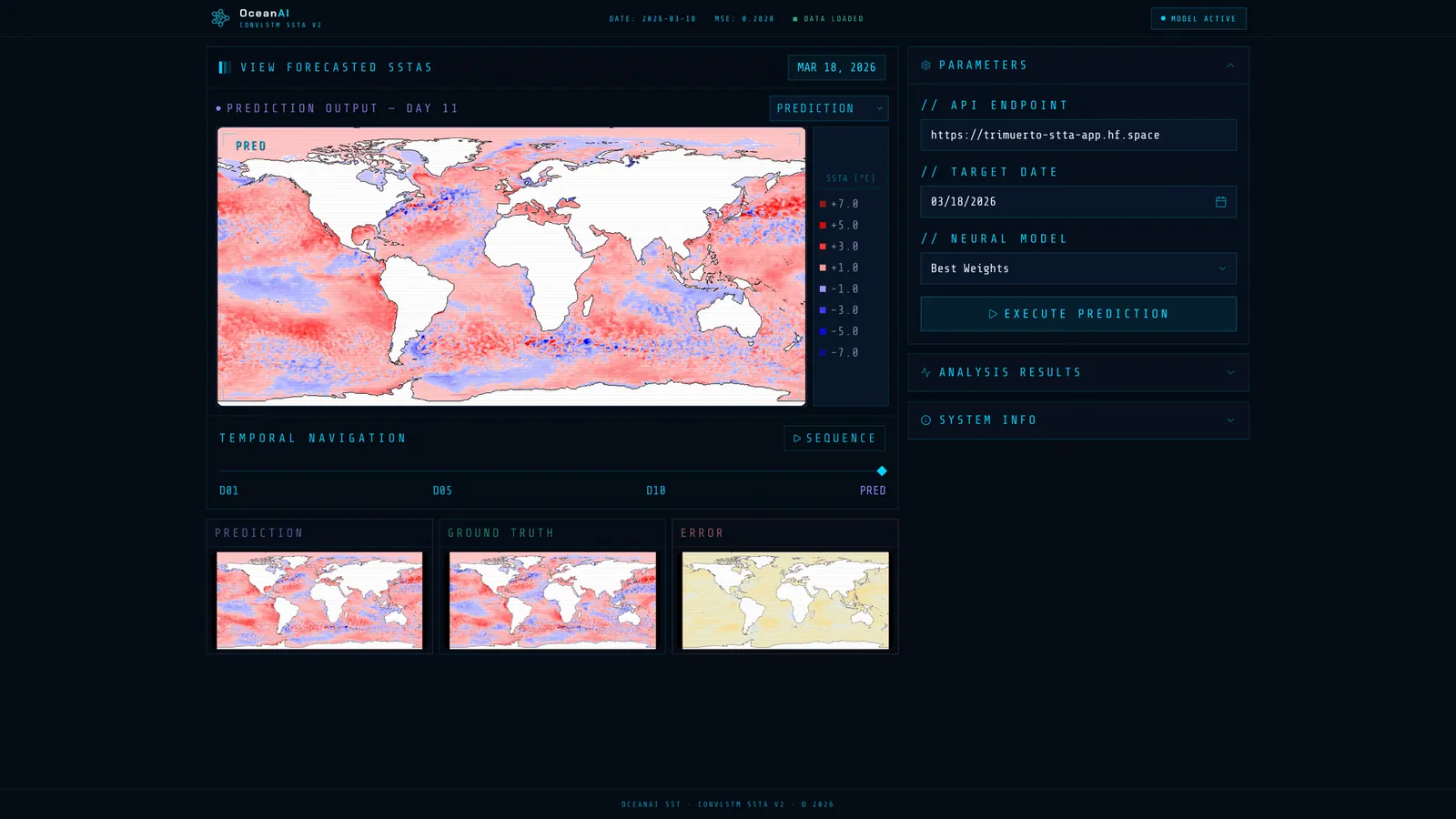Edit the API endpoint URL field
Screen dimensions: 1456x819
(1078, 135)
